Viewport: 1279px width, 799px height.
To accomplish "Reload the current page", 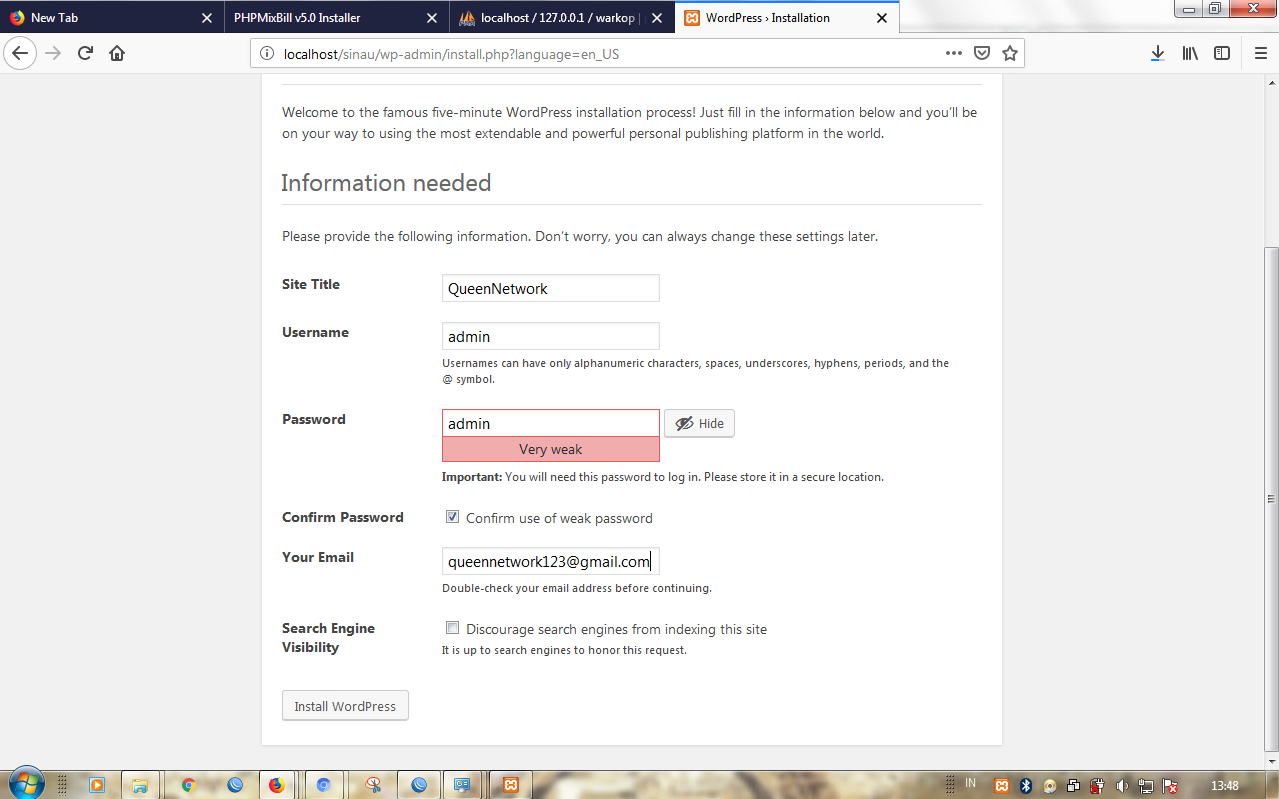I will [85, 53].
